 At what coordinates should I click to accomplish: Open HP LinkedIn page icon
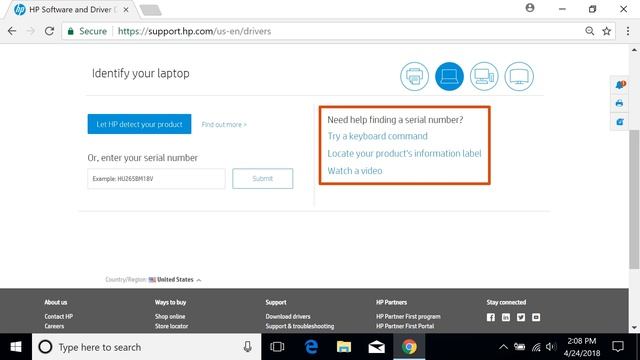click(506, 317)
